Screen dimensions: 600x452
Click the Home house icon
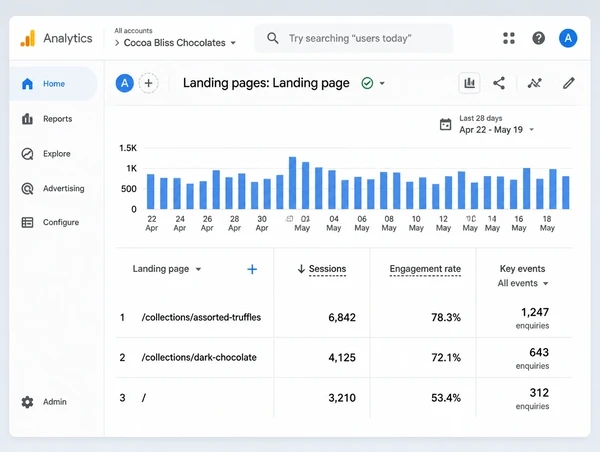tap(28, 83)
